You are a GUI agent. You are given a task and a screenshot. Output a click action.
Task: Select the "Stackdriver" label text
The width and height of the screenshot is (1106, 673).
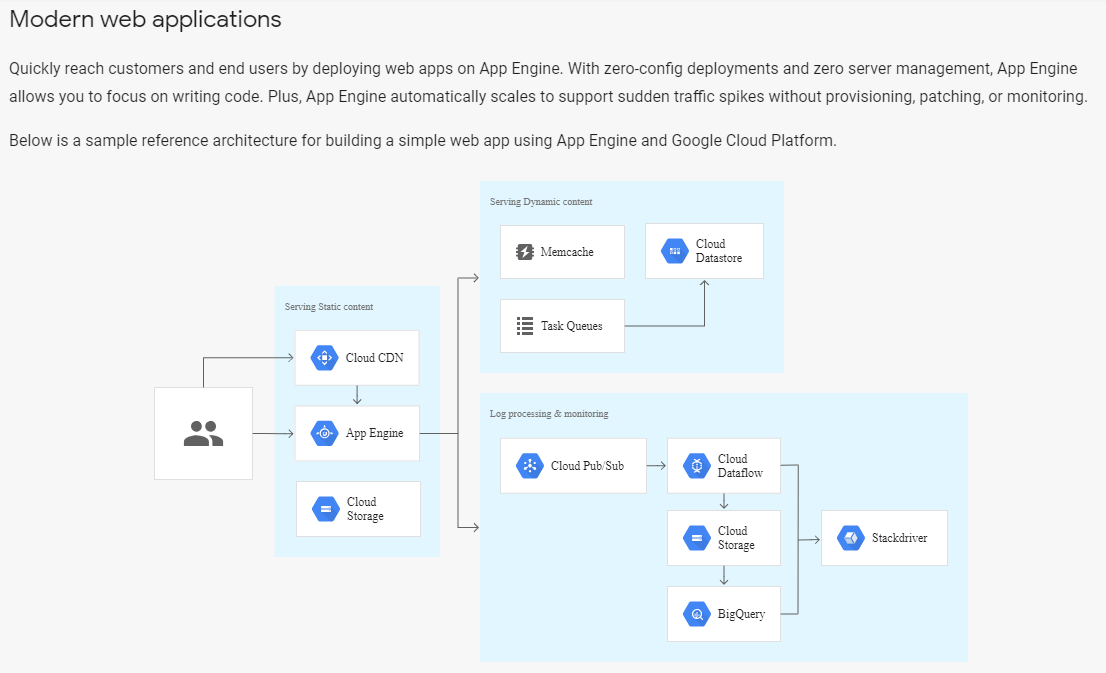899,538
